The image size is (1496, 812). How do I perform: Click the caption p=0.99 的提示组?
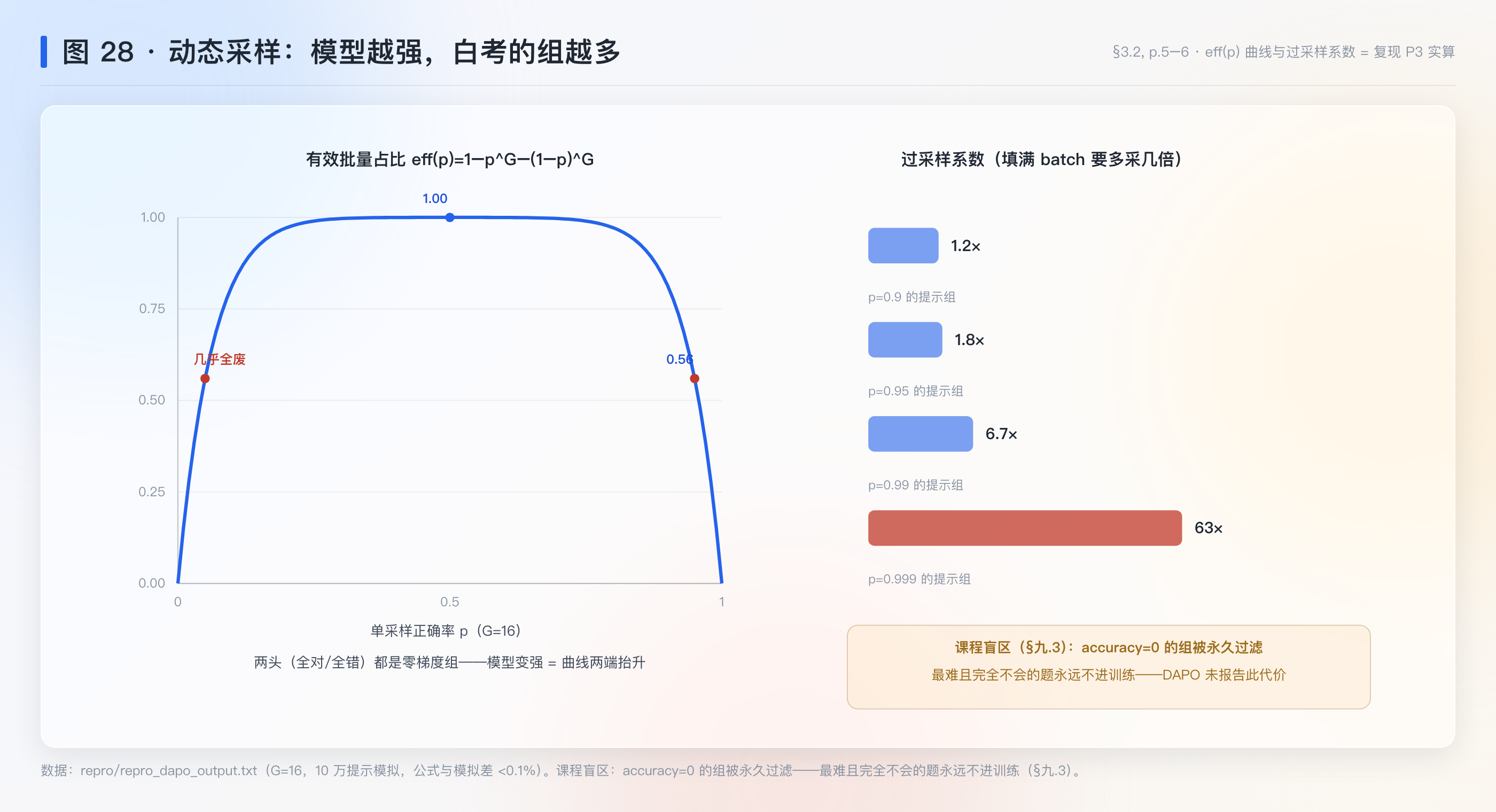(916, 486)
